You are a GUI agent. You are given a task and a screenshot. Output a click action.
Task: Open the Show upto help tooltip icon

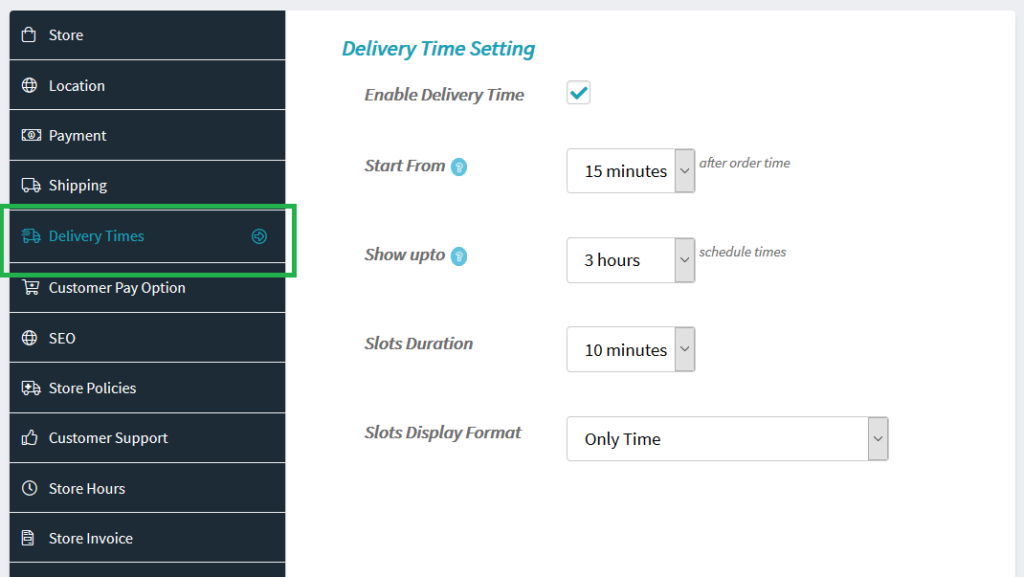[459, 257]
